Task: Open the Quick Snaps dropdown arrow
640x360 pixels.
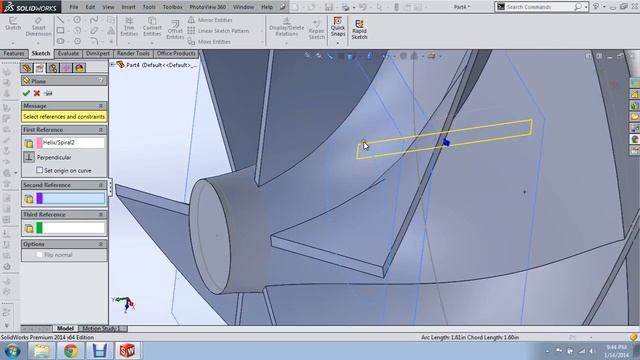Action: coord(338,43)
